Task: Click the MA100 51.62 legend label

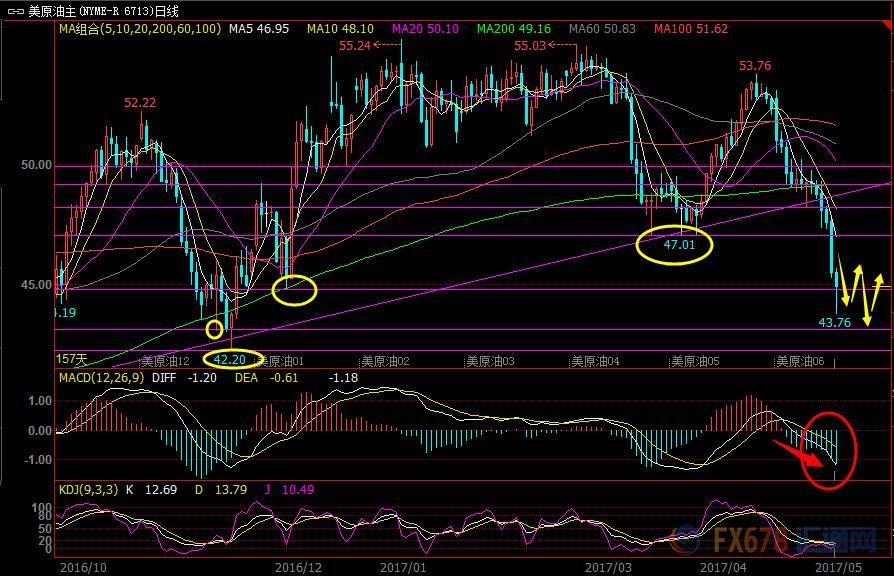Action: [690, 29]
